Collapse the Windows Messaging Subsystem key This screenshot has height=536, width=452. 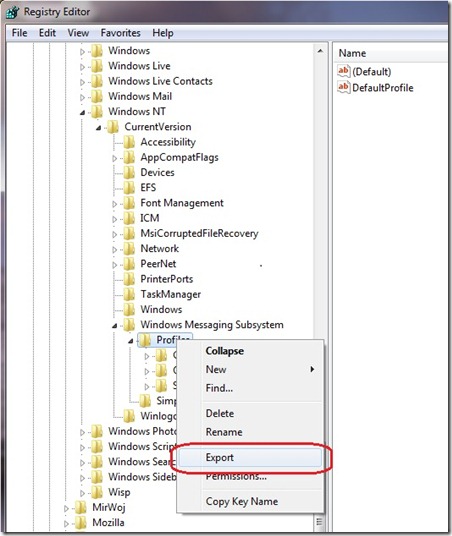tap(115, 326)
